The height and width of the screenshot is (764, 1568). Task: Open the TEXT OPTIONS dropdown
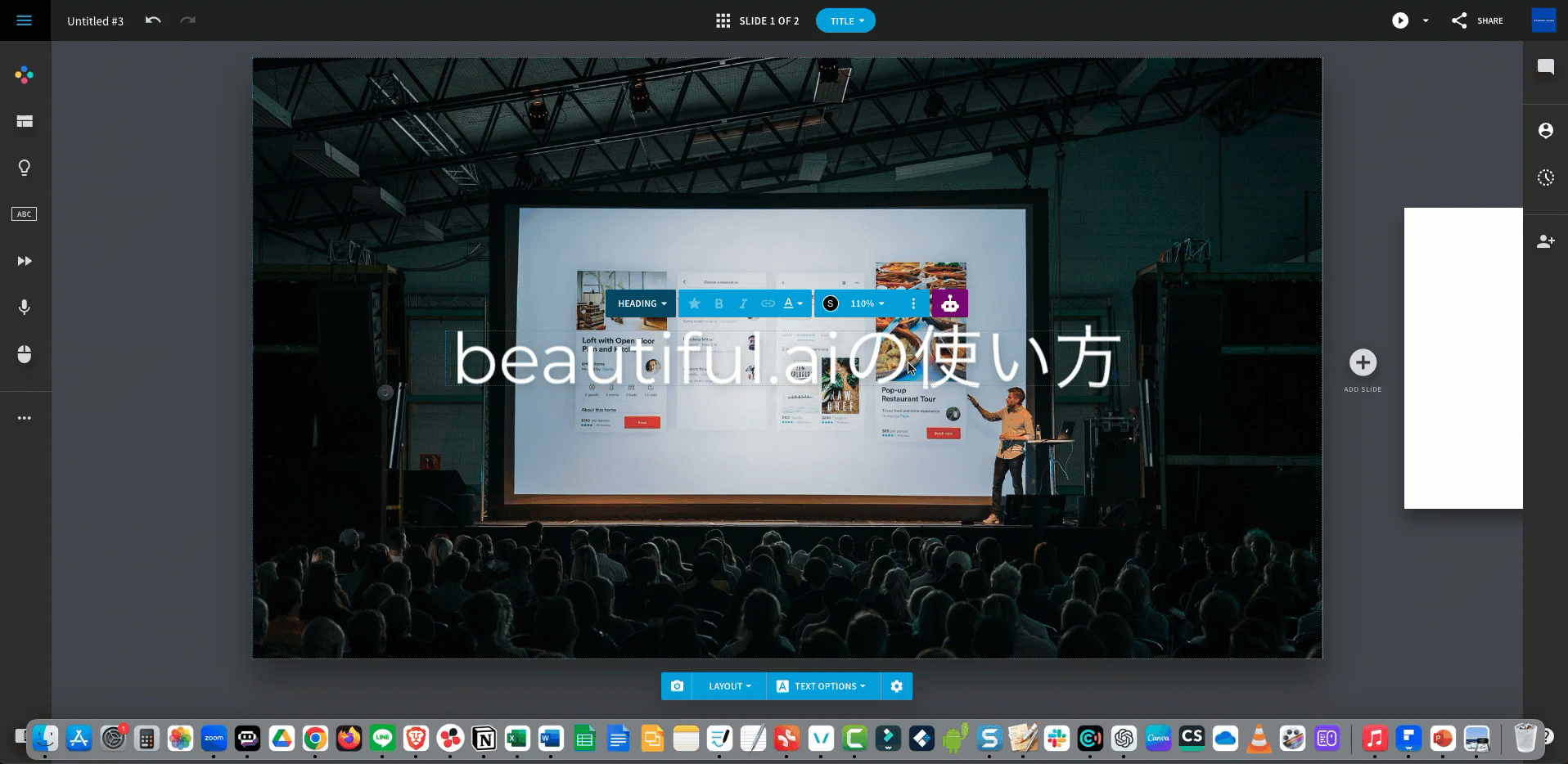822,686
